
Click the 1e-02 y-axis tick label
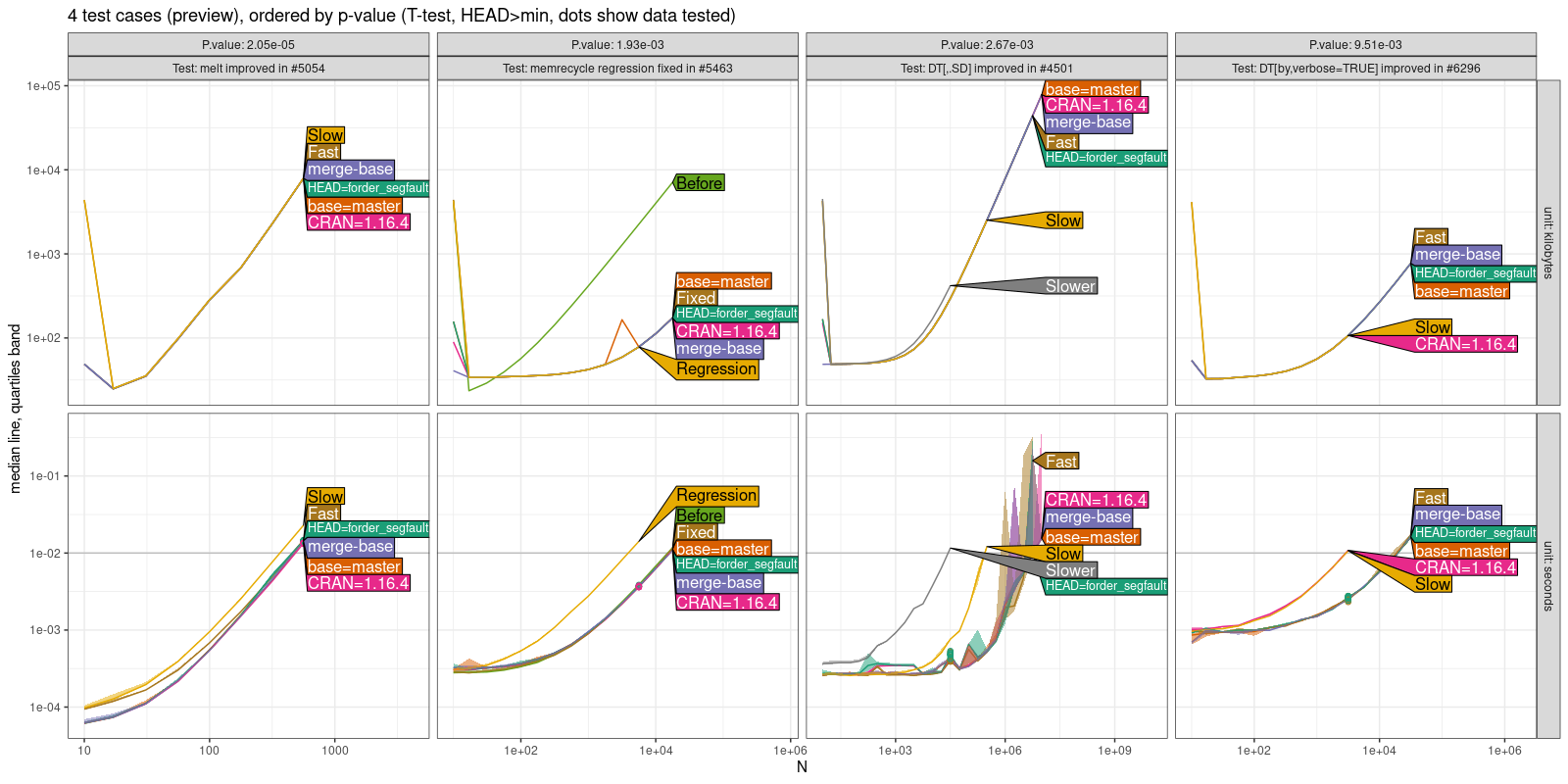[44, 553]
